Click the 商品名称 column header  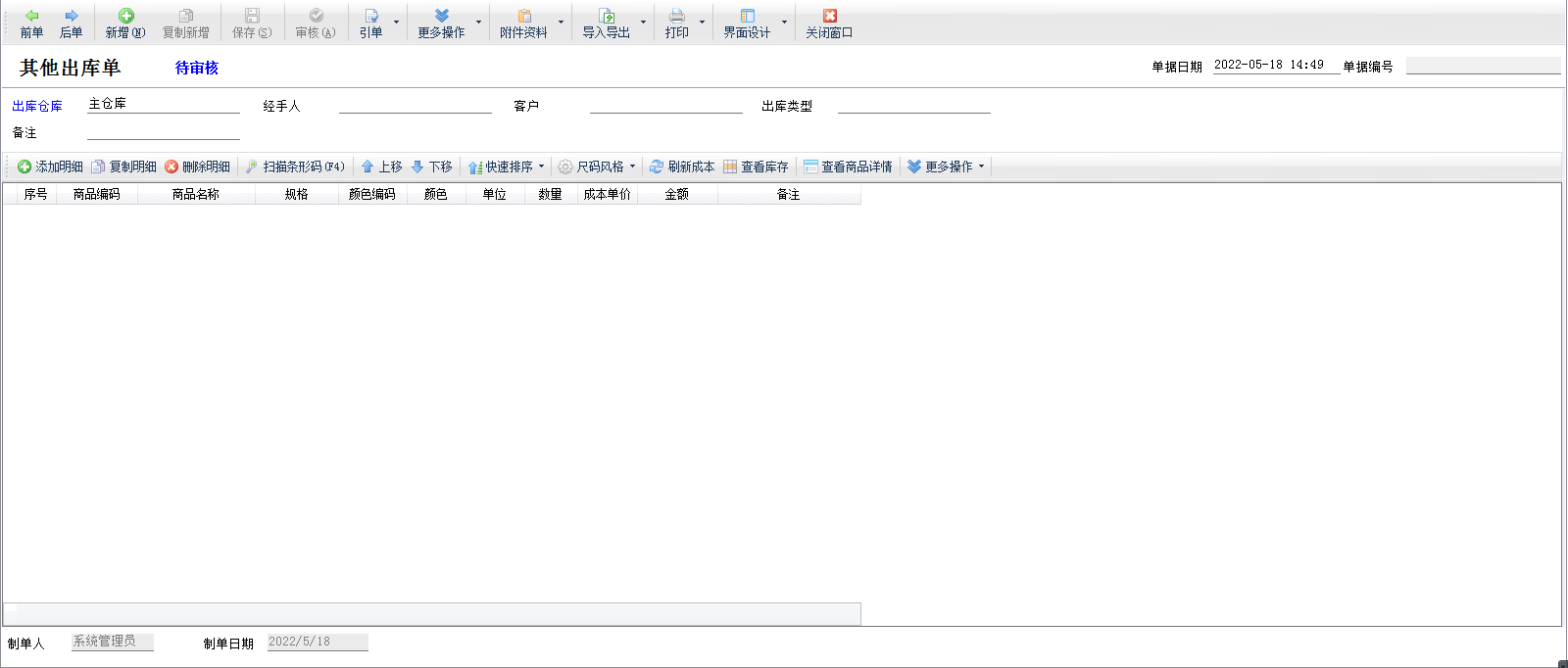pos(196,194)
